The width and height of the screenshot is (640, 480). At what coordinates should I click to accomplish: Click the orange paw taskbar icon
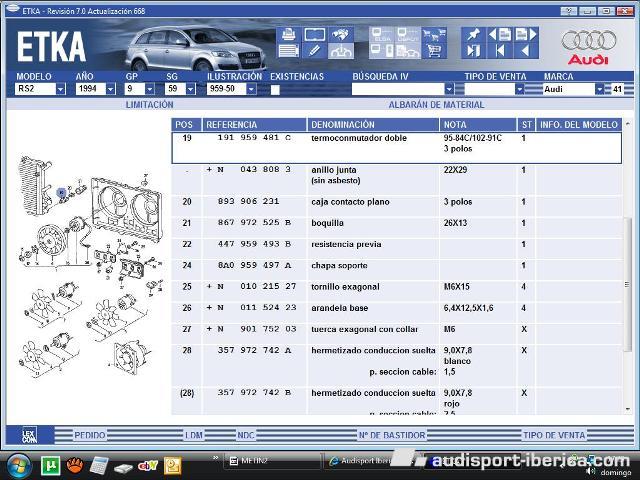pyautogui.click(x=75, y=466)
